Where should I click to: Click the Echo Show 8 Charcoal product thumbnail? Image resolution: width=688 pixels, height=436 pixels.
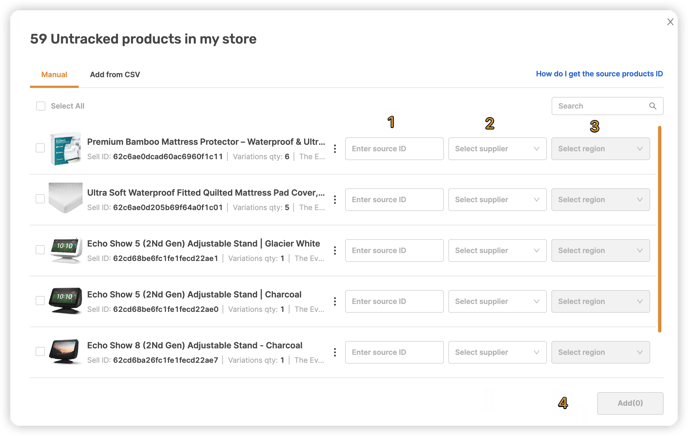click(x=65, y=352)
